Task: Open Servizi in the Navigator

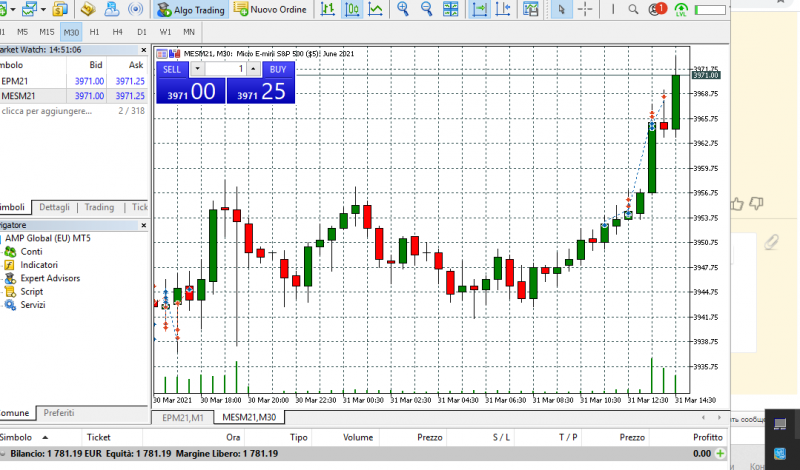Action: (x=33, y=305)
